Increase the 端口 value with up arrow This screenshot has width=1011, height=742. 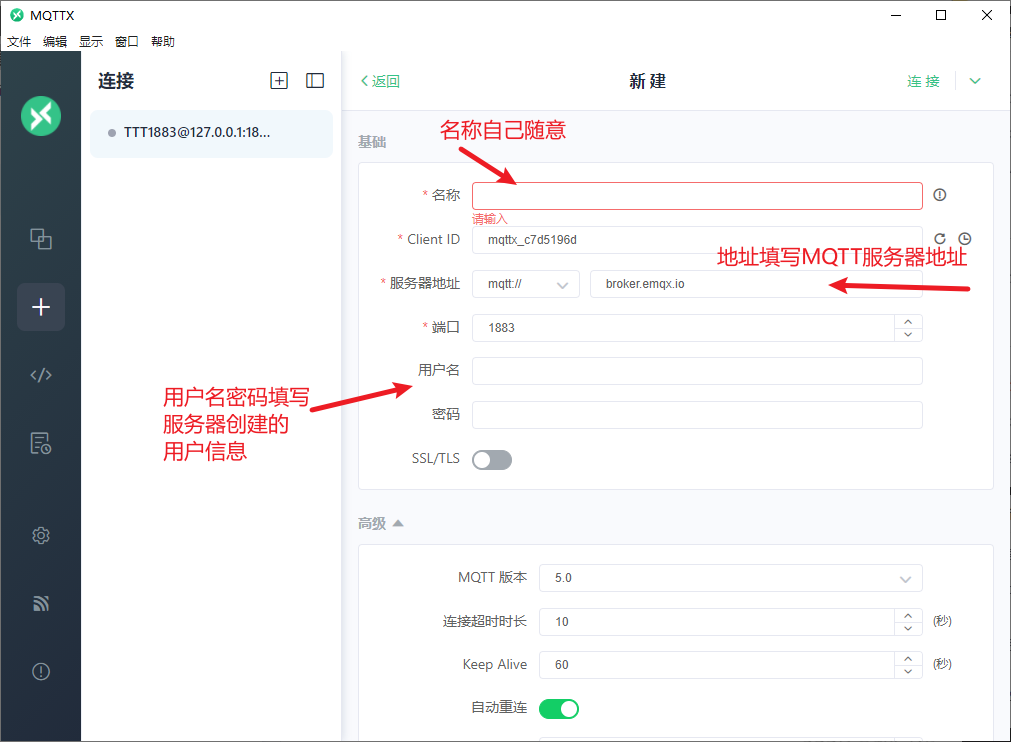click(908, 321)
